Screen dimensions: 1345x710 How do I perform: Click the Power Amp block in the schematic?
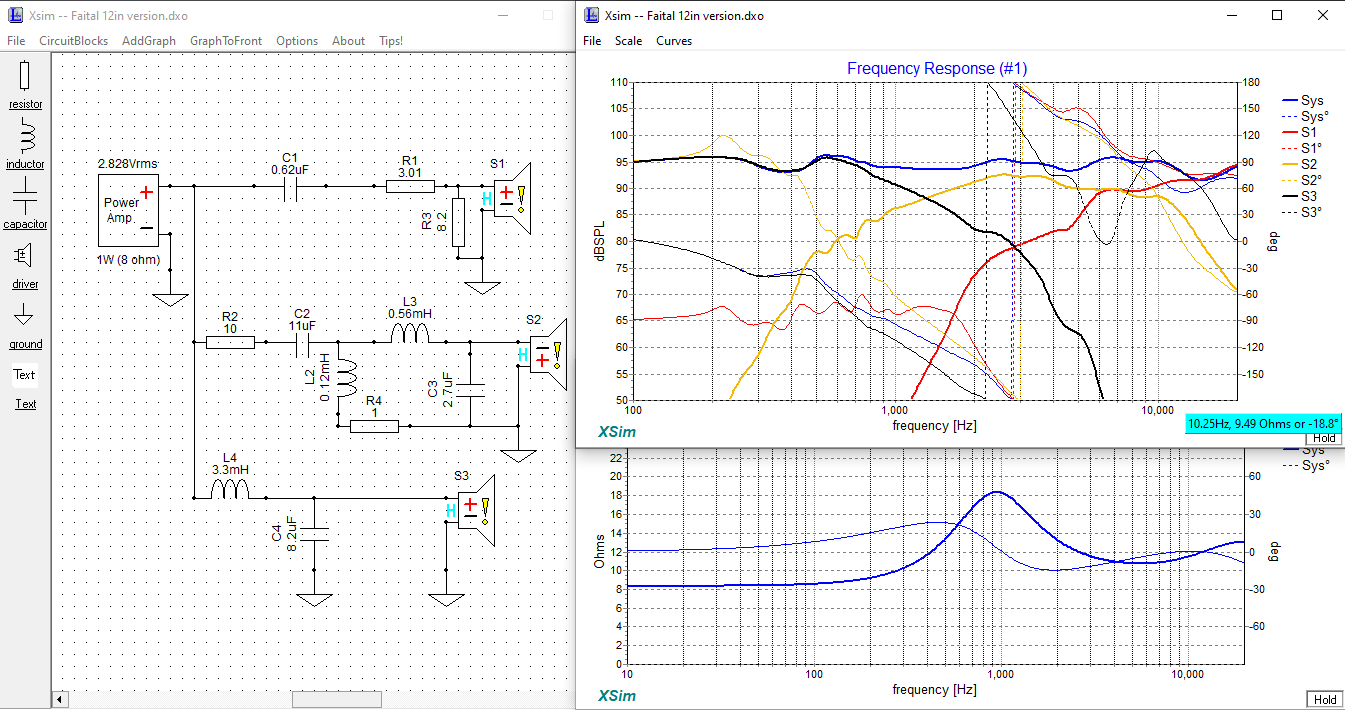[x=128, y=209]
